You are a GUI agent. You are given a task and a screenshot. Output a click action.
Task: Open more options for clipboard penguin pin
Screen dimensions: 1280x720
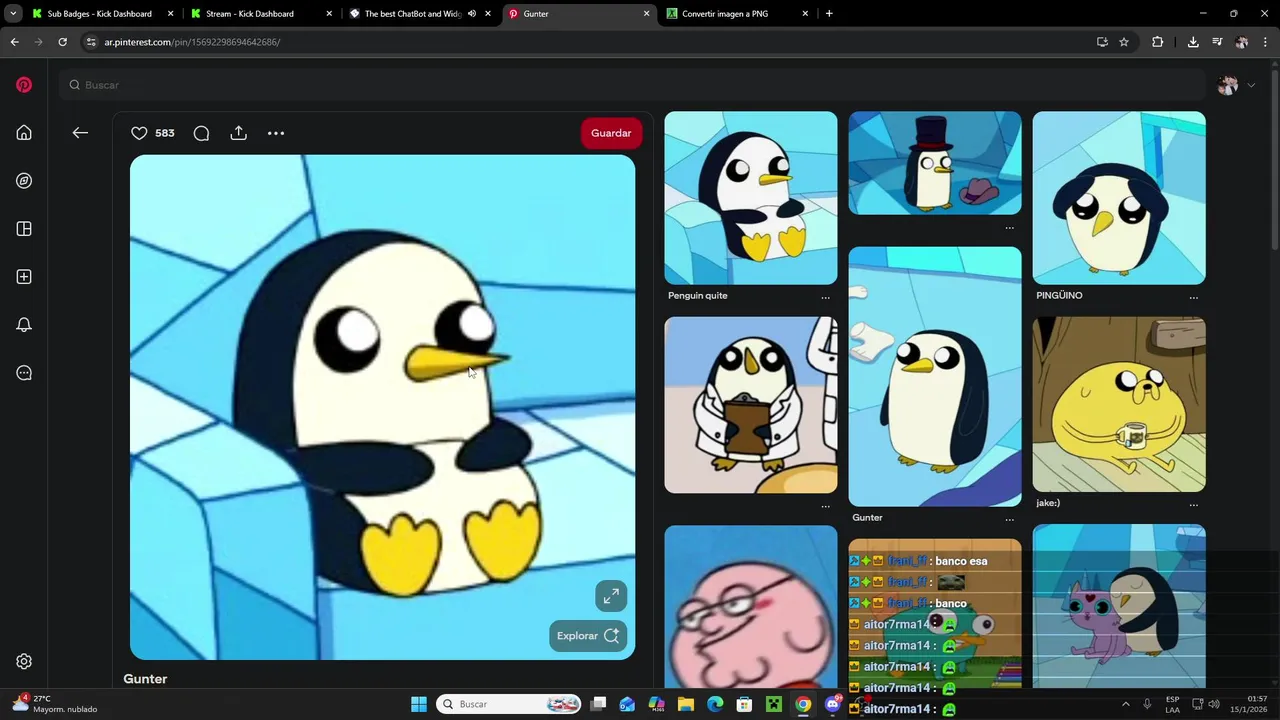pyautogui.click(x=825, y=506)
